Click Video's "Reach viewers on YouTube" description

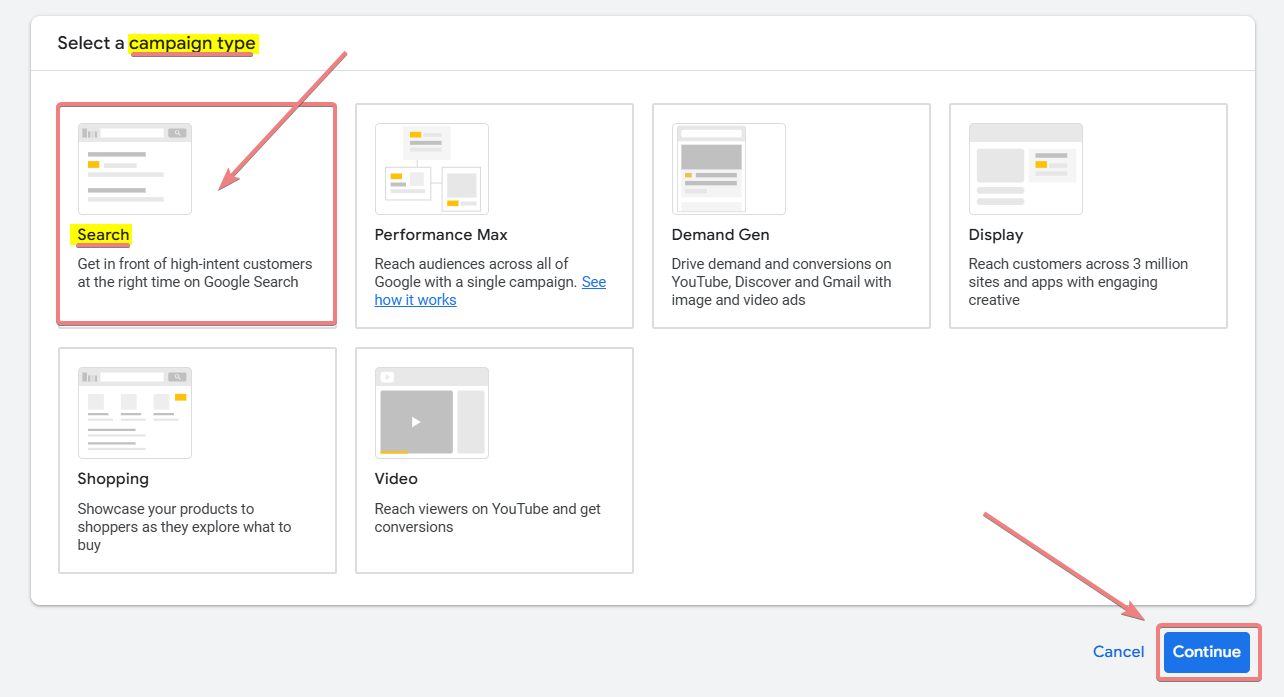point(487,518)
